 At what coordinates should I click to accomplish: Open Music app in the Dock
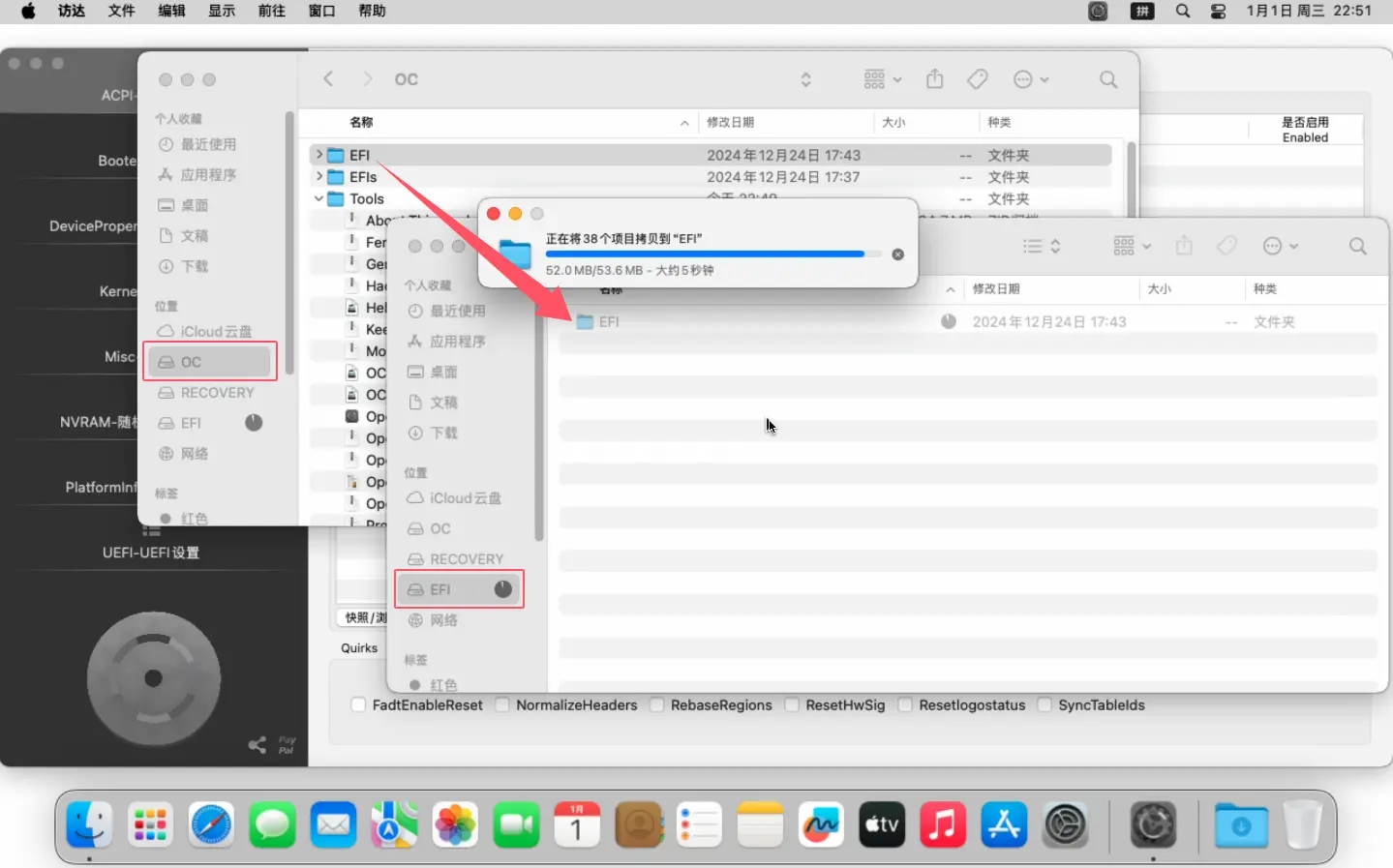[943, 825]
